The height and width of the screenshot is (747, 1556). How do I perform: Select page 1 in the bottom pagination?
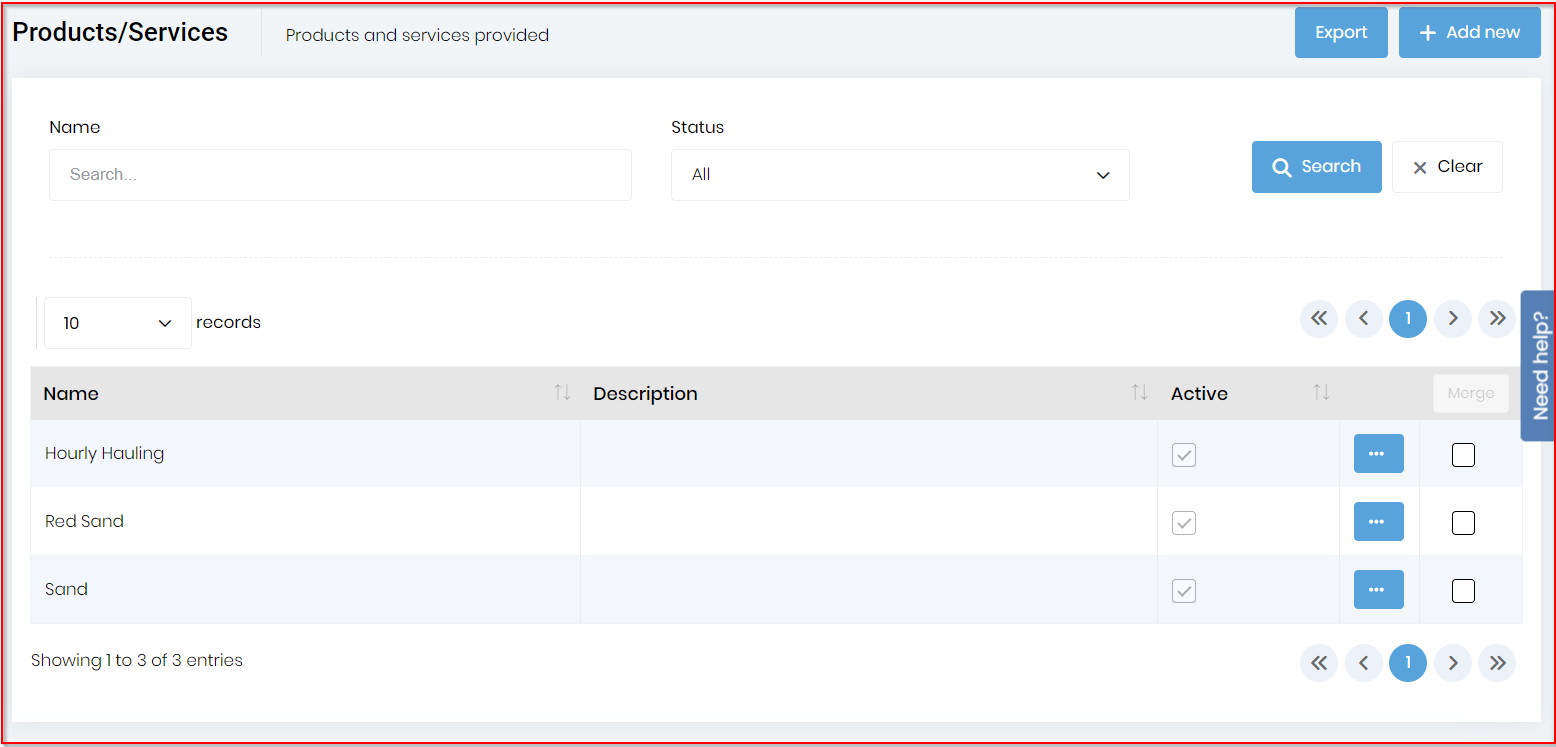1407,663
